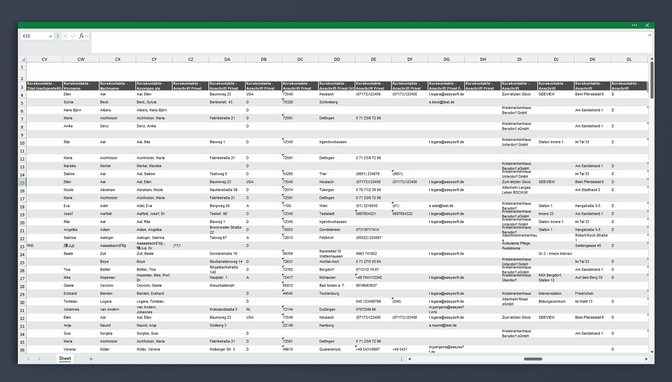Viewport: 672px width, 382px height.
Task: Open the Name Box dropdown next to K35
Action: pyautogui.click(x=50, y=36)
